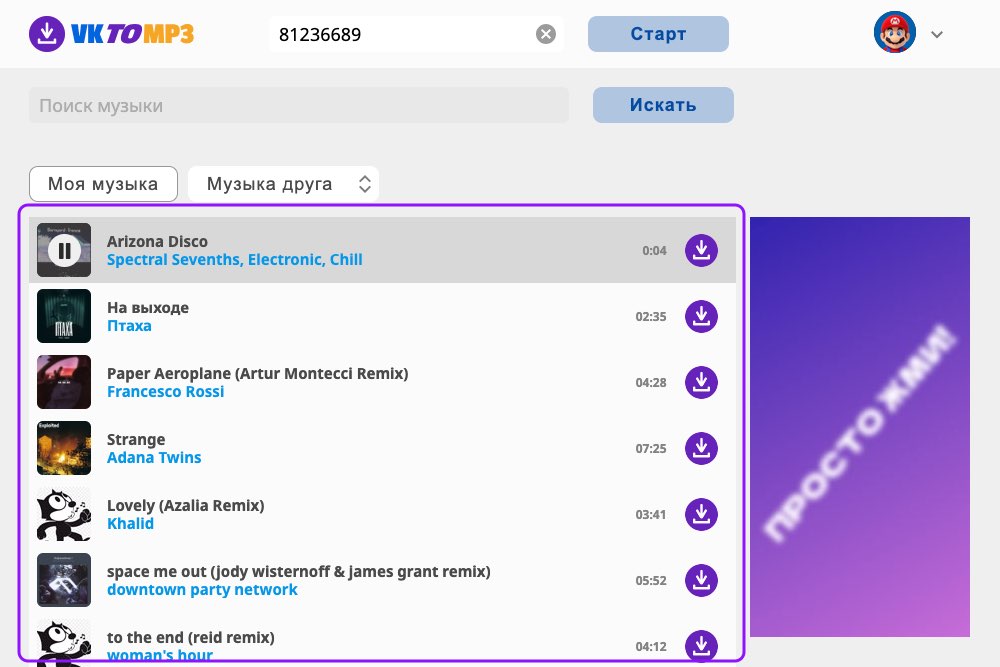Image resolution: width=1000 pixels, height=667 pixels.
Task: Download the Arizona Disco track
Action: pyautogui.click(x=702, y=251)
